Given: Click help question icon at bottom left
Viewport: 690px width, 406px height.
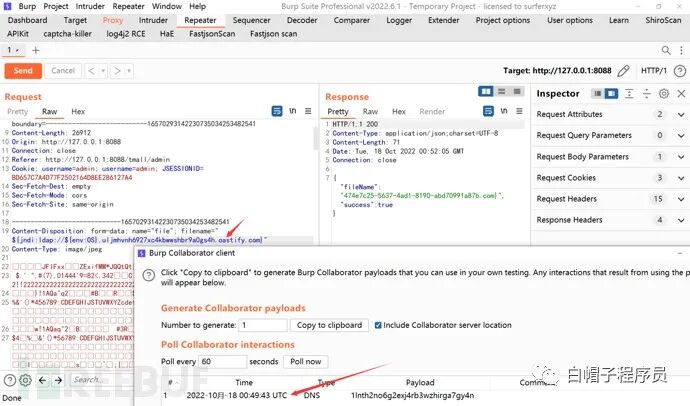Looking at the screenshot, I should pyautogui.click(x=10, y=380).
